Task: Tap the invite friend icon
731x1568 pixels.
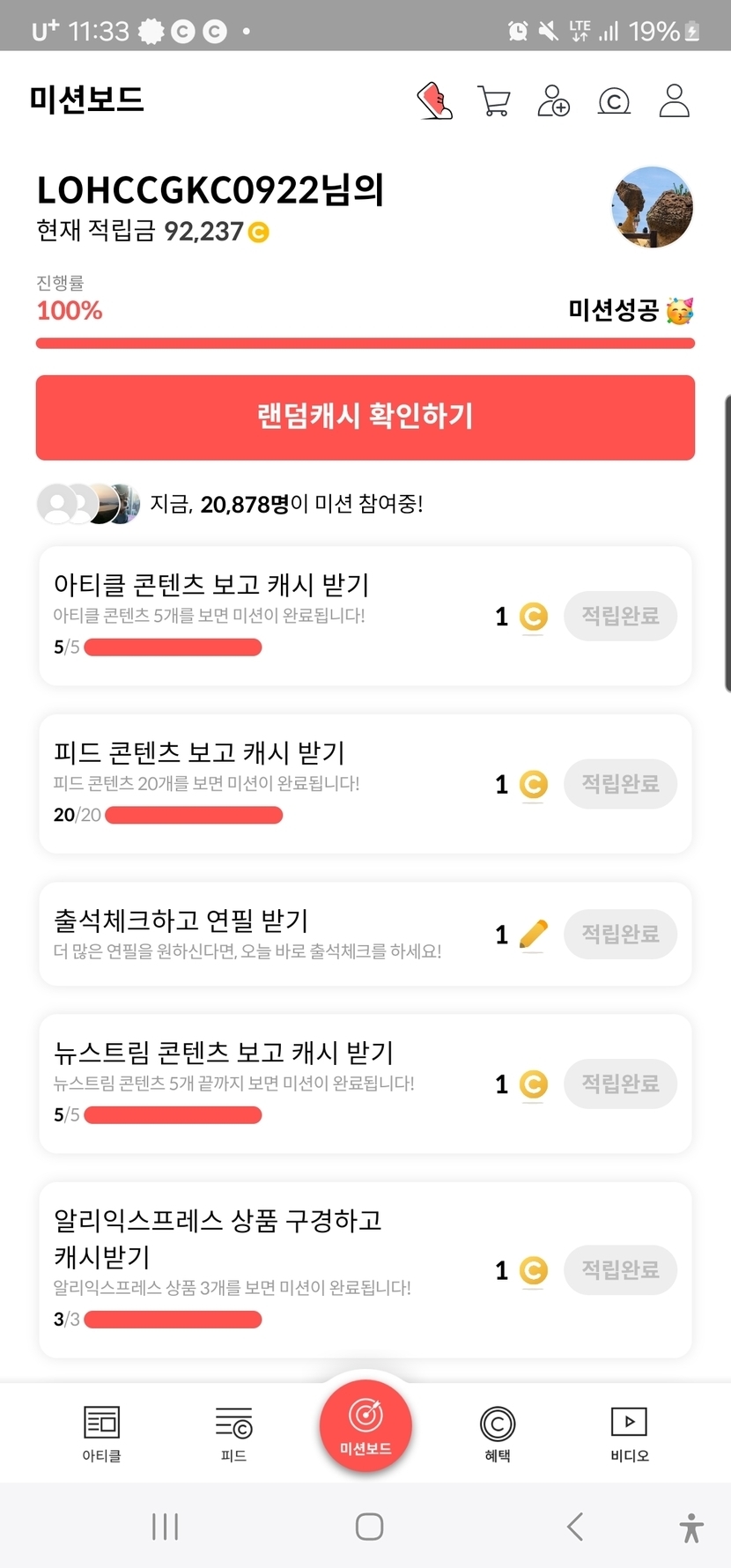Action: click(553, 101)
